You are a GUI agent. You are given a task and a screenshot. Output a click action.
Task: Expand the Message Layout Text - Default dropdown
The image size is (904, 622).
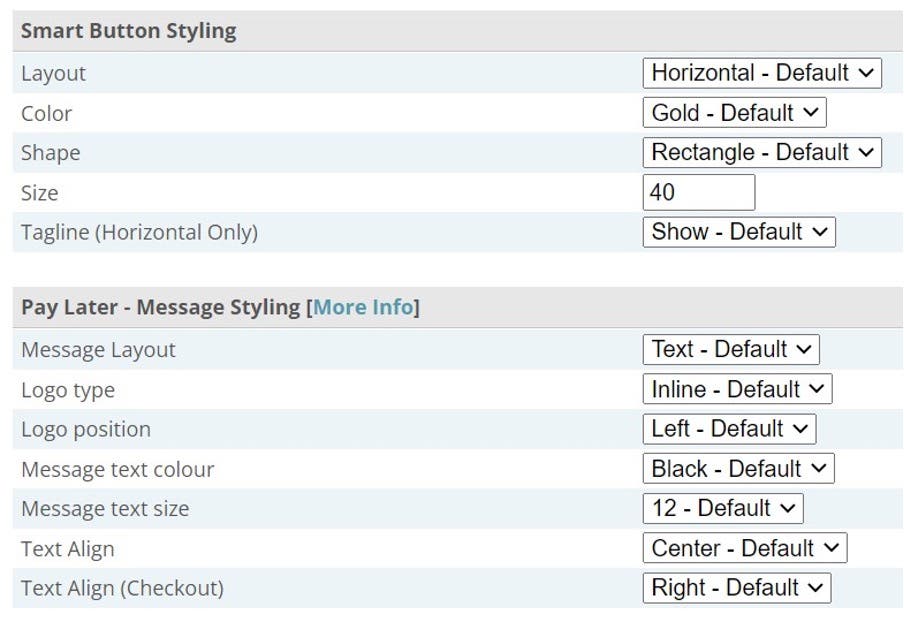click(x=730, y=350)
